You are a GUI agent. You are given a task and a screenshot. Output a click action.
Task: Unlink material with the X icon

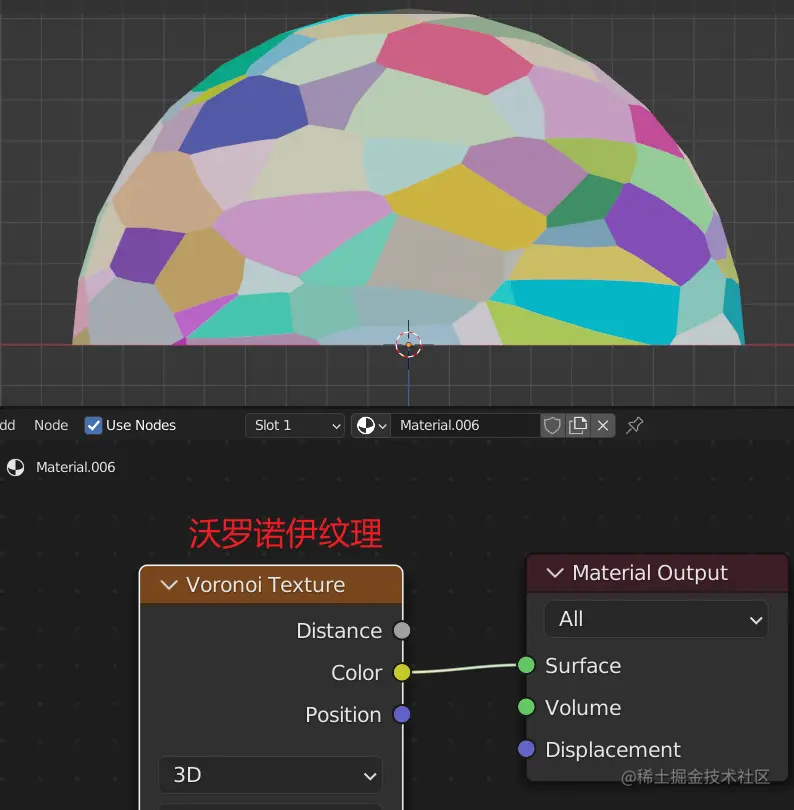(603, 426)
